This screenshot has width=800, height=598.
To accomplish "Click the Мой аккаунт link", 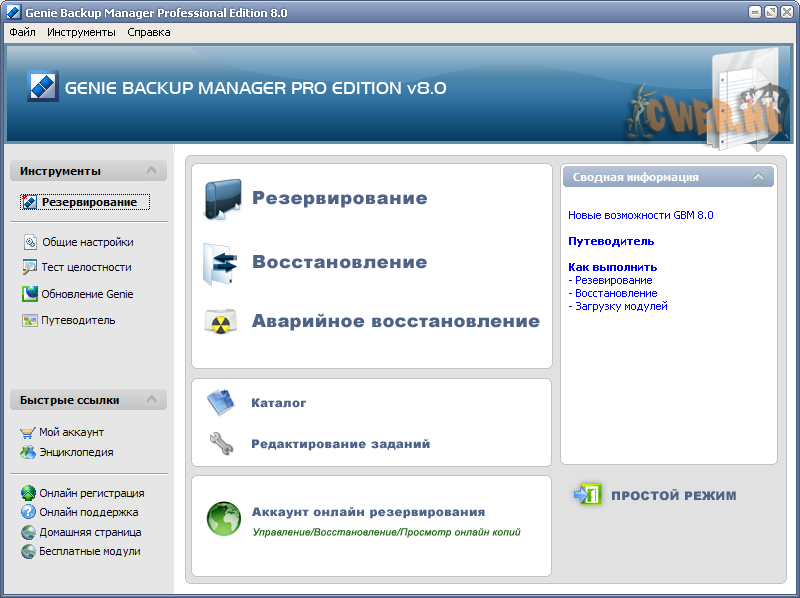I will [71, 432].
